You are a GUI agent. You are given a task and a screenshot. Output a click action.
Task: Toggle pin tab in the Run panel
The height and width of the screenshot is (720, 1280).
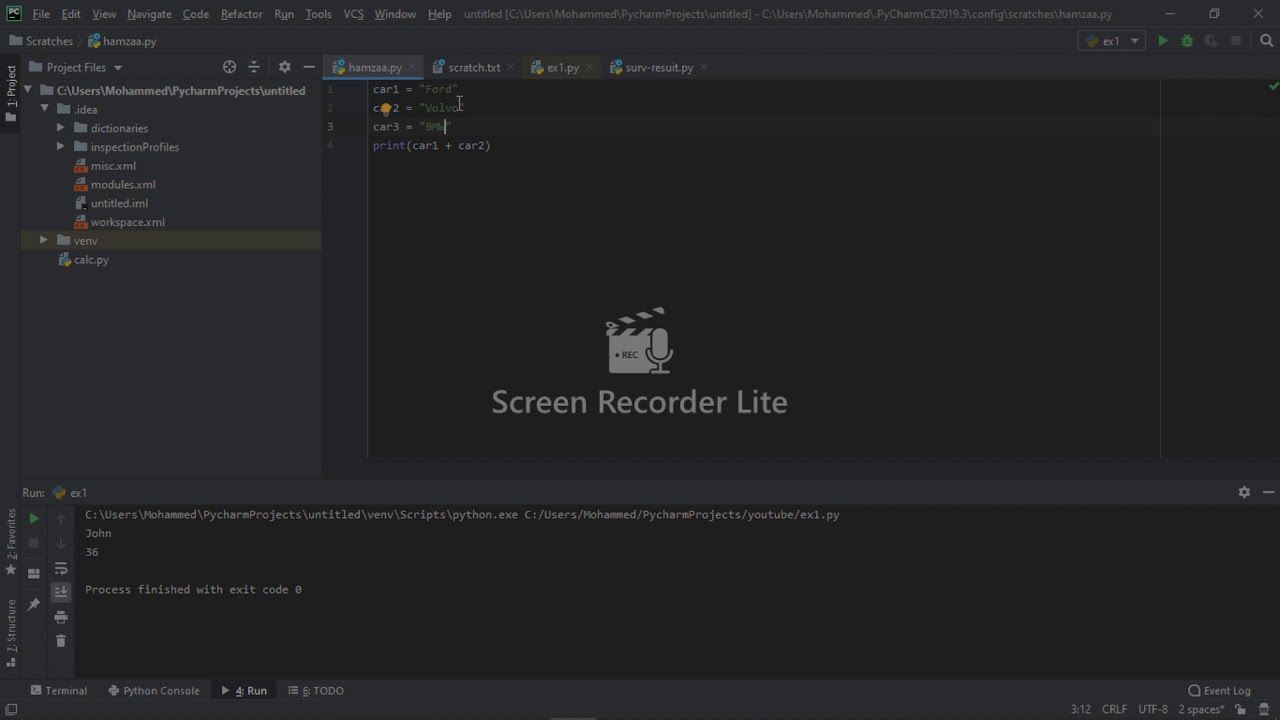coord(33,604)
